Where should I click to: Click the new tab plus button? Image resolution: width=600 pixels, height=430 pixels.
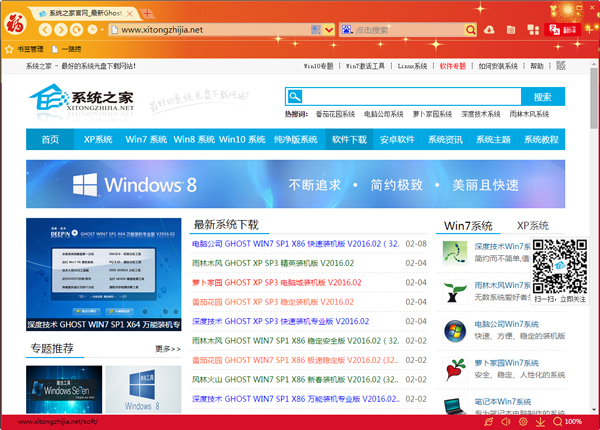pos(147,13)
